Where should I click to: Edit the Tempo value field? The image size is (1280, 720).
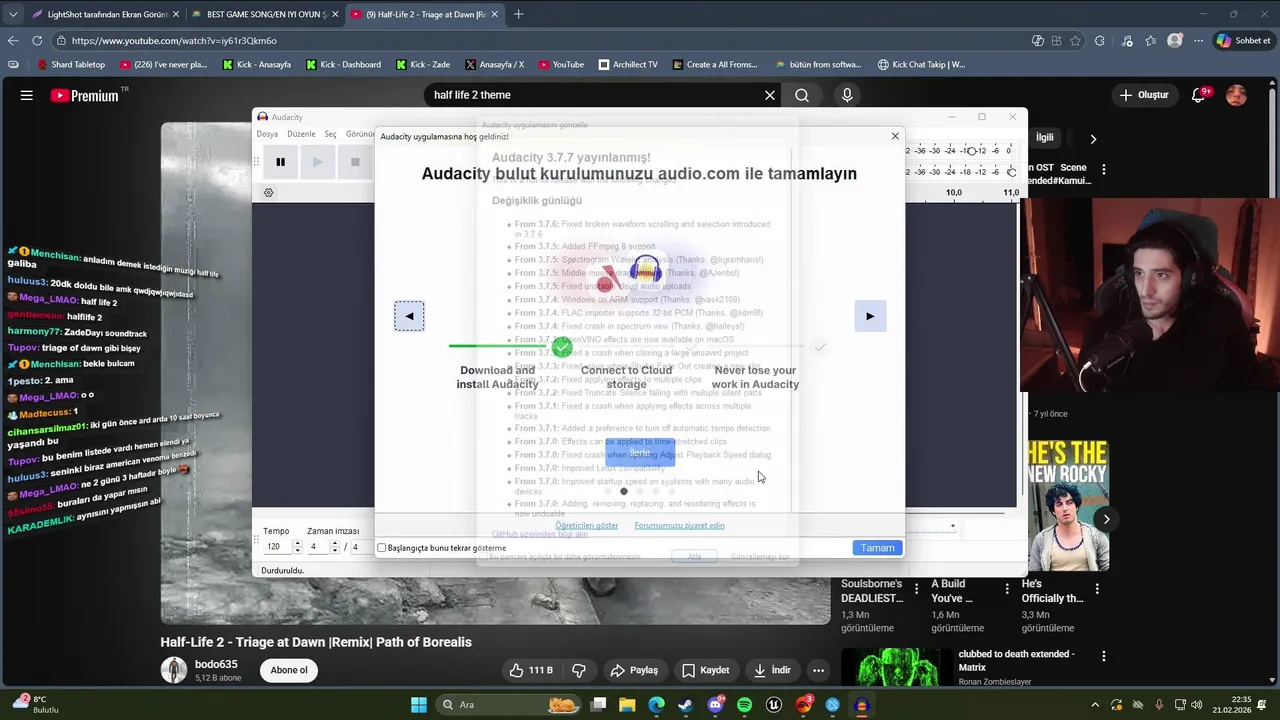(278, 547)
